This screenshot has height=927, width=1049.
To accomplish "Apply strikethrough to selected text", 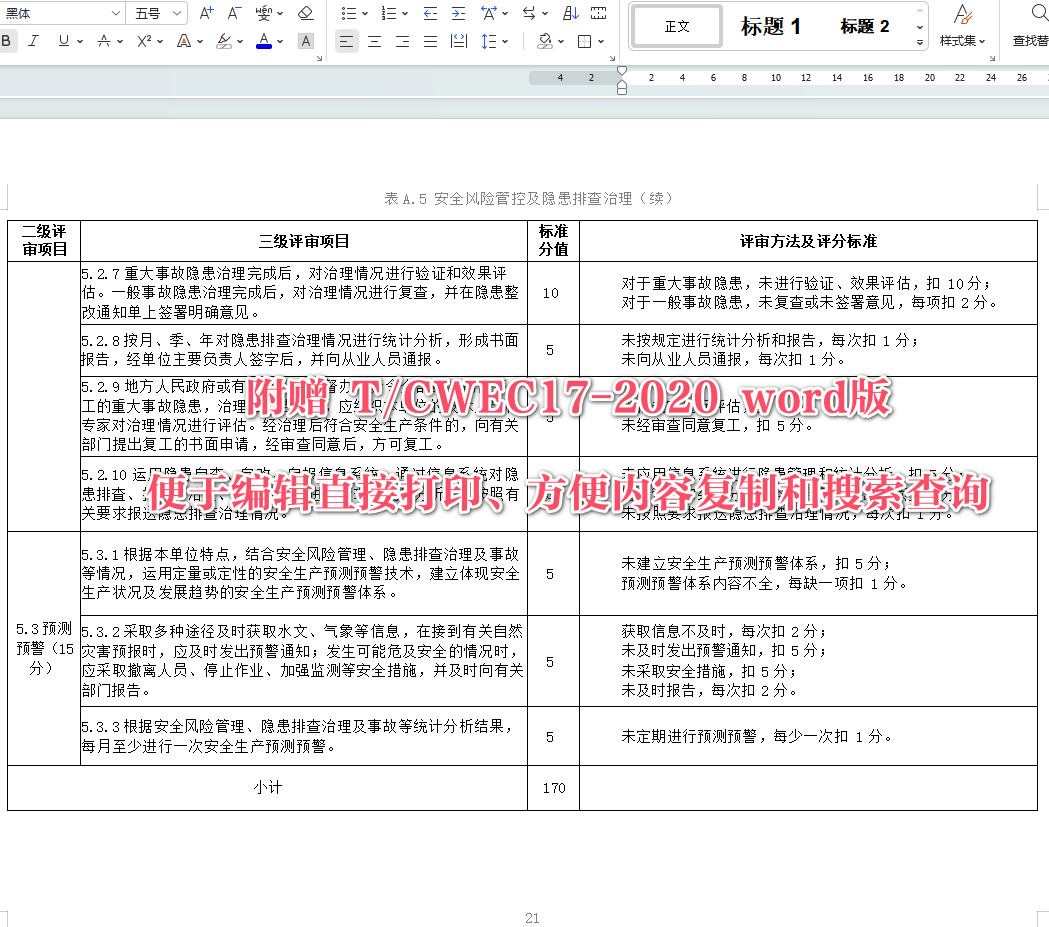I will coord(107,41).
